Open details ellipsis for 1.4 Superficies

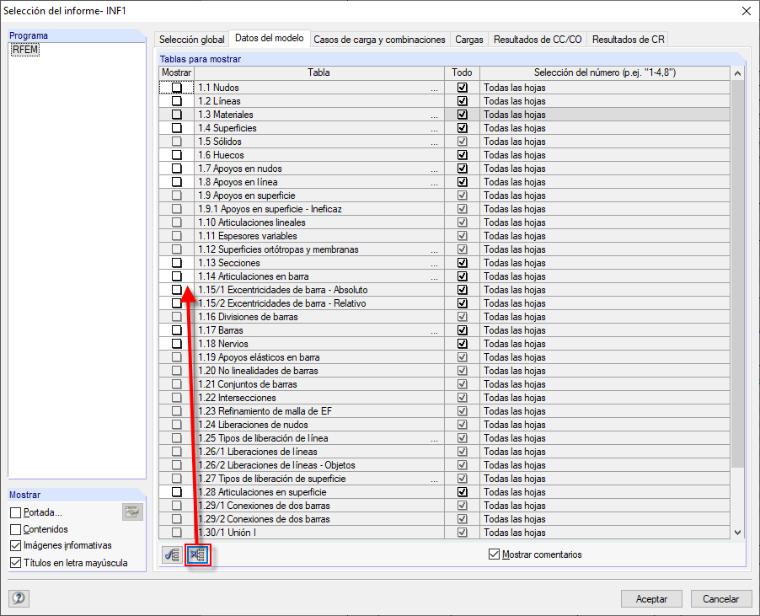(434, 129)
